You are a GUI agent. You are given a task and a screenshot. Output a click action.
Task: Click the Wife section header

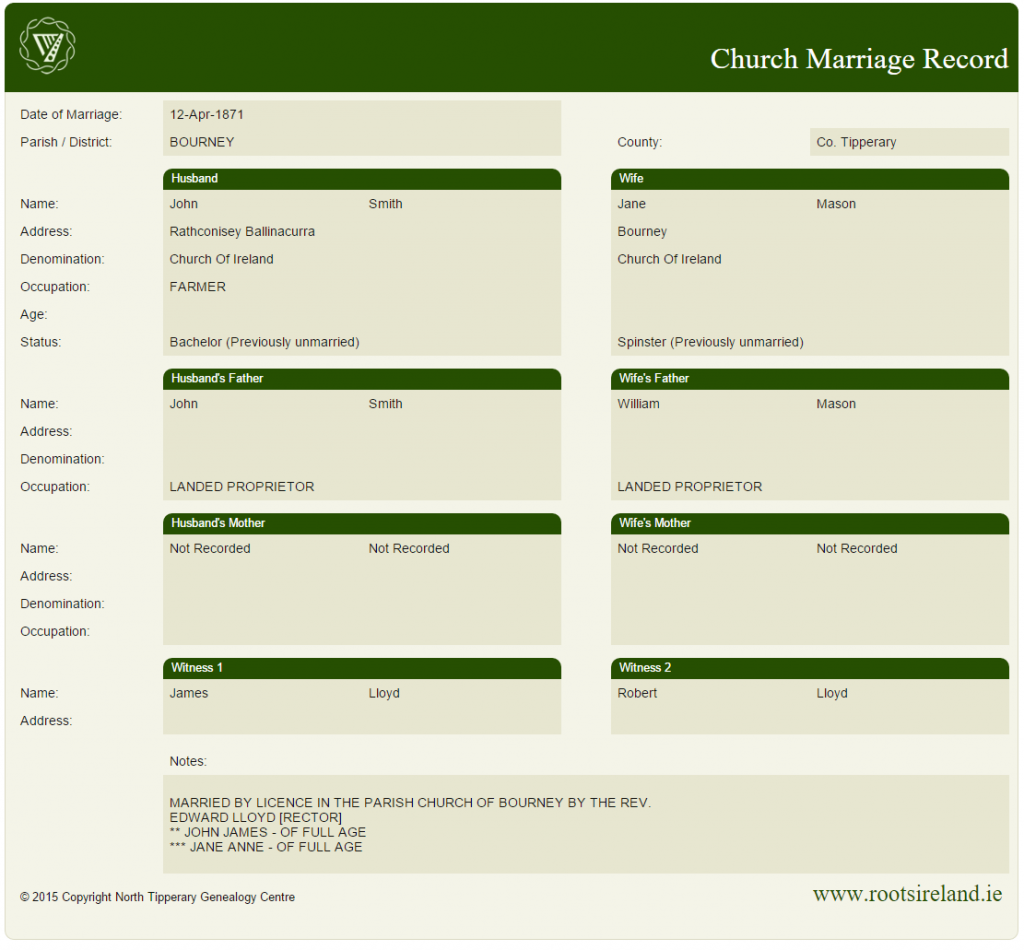[809, 179]
